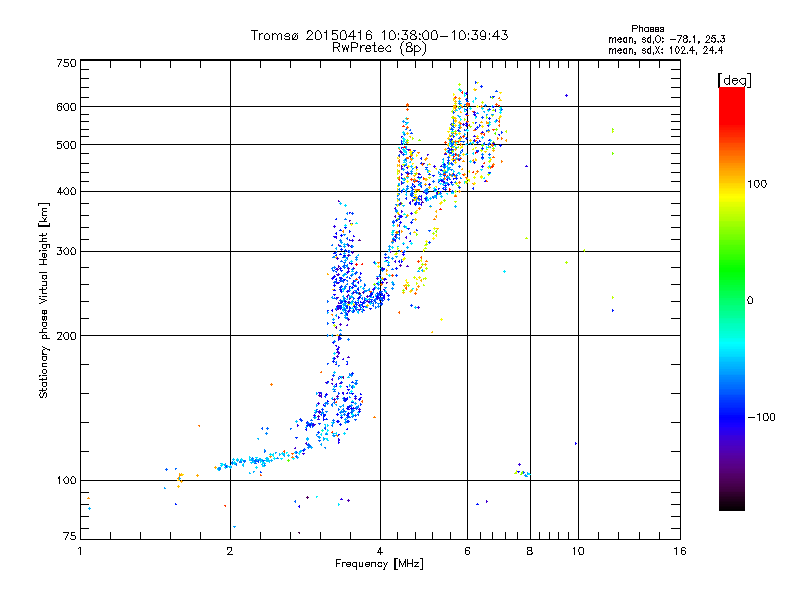Click the y-axis tick label '200'
The width and height of the screenshot is (800, 600).
tap(66, 336)
